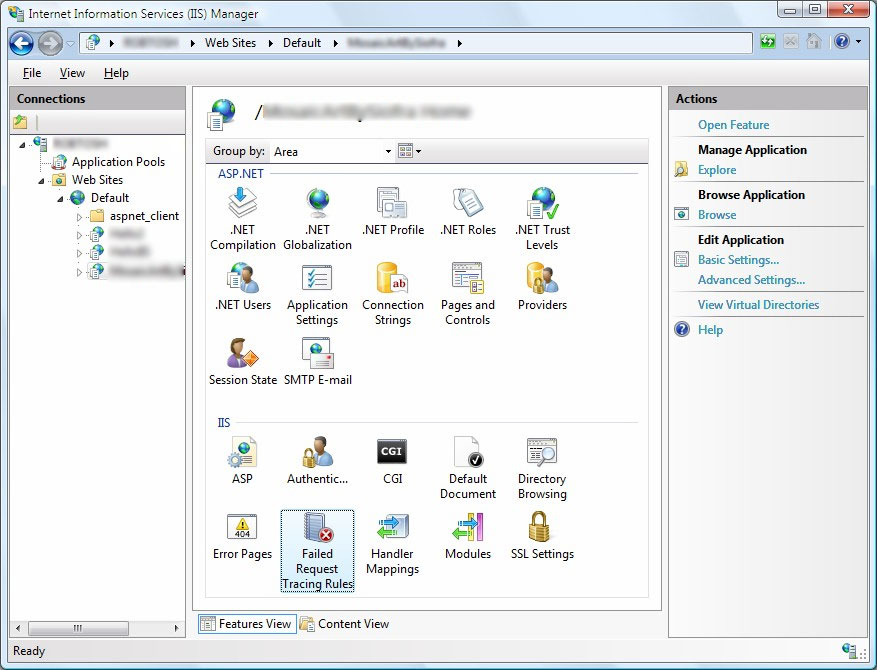Open the Handler Mappings feature
The height and width of the screenshot is (670, 877).
[392, 542]
